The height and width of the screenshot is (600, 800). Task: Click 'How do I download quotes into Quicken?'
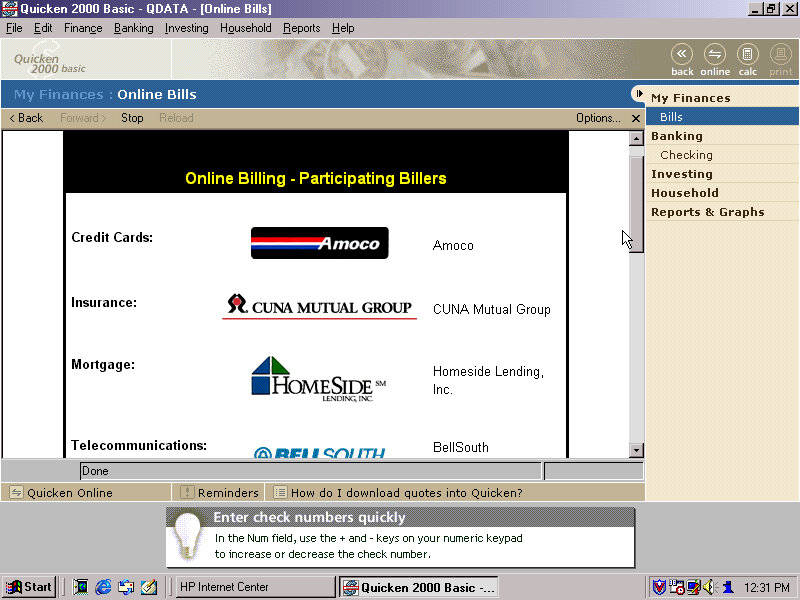coord(406,493)
